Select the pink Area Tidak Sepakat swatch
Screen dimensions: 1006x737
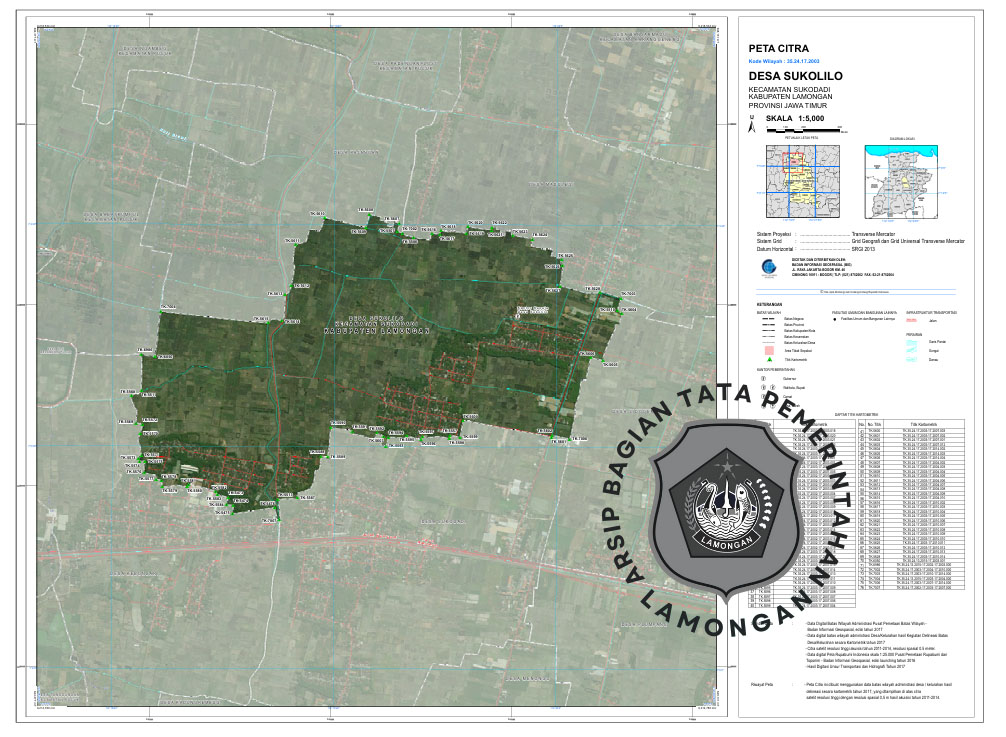769,350
